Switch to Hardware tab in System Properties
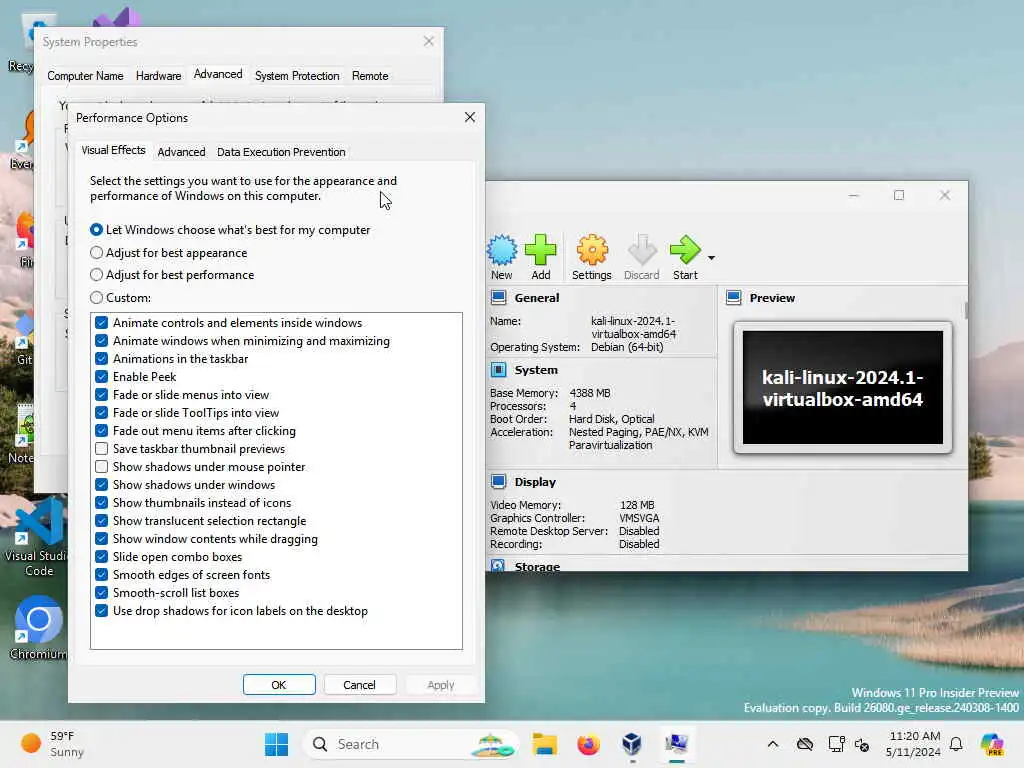 159,76
